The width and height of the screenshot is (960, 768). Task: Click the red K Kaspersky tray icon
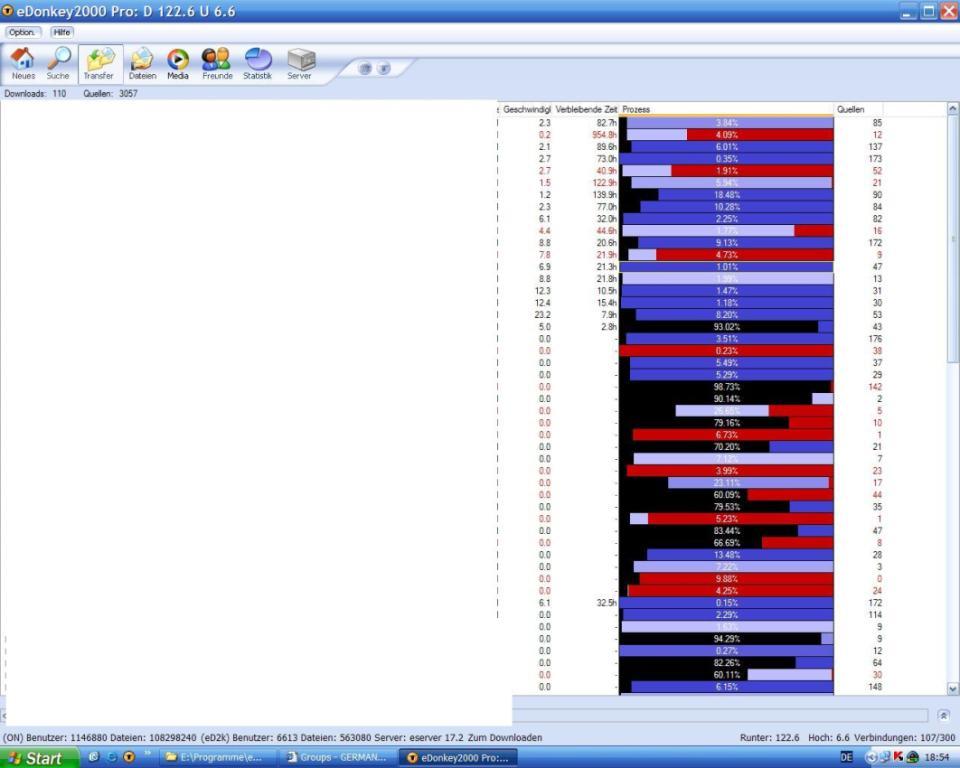coord(898,757)
